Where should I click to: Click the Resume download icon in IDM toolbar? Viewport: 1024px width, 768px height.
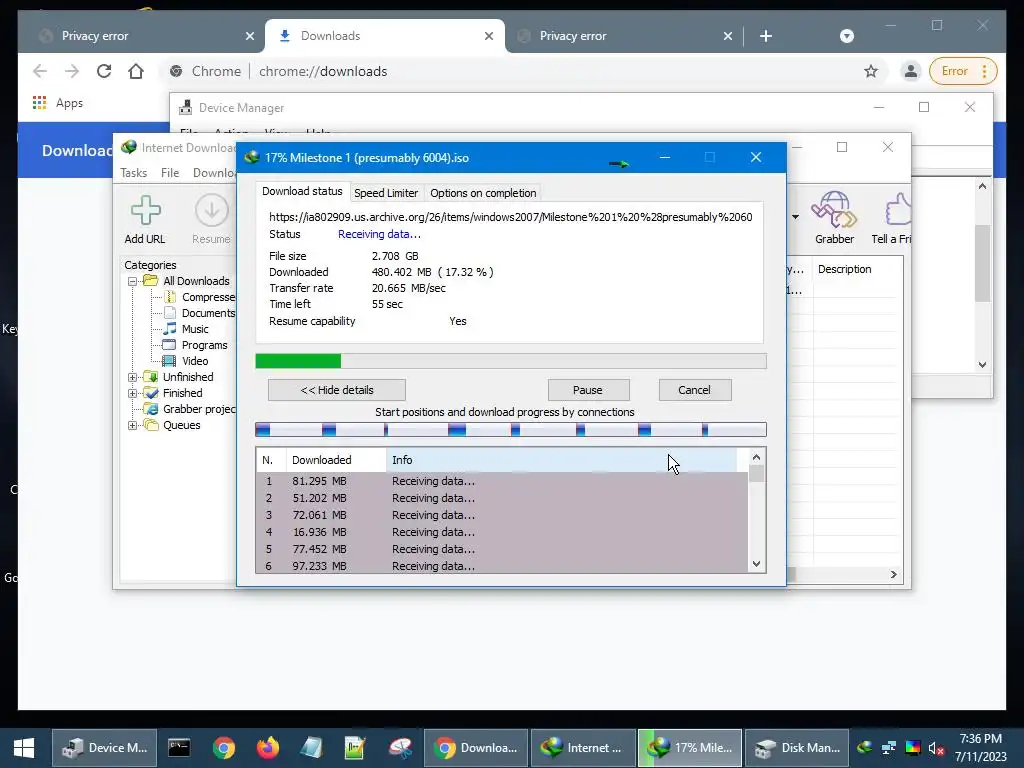(x=212, y=210)
